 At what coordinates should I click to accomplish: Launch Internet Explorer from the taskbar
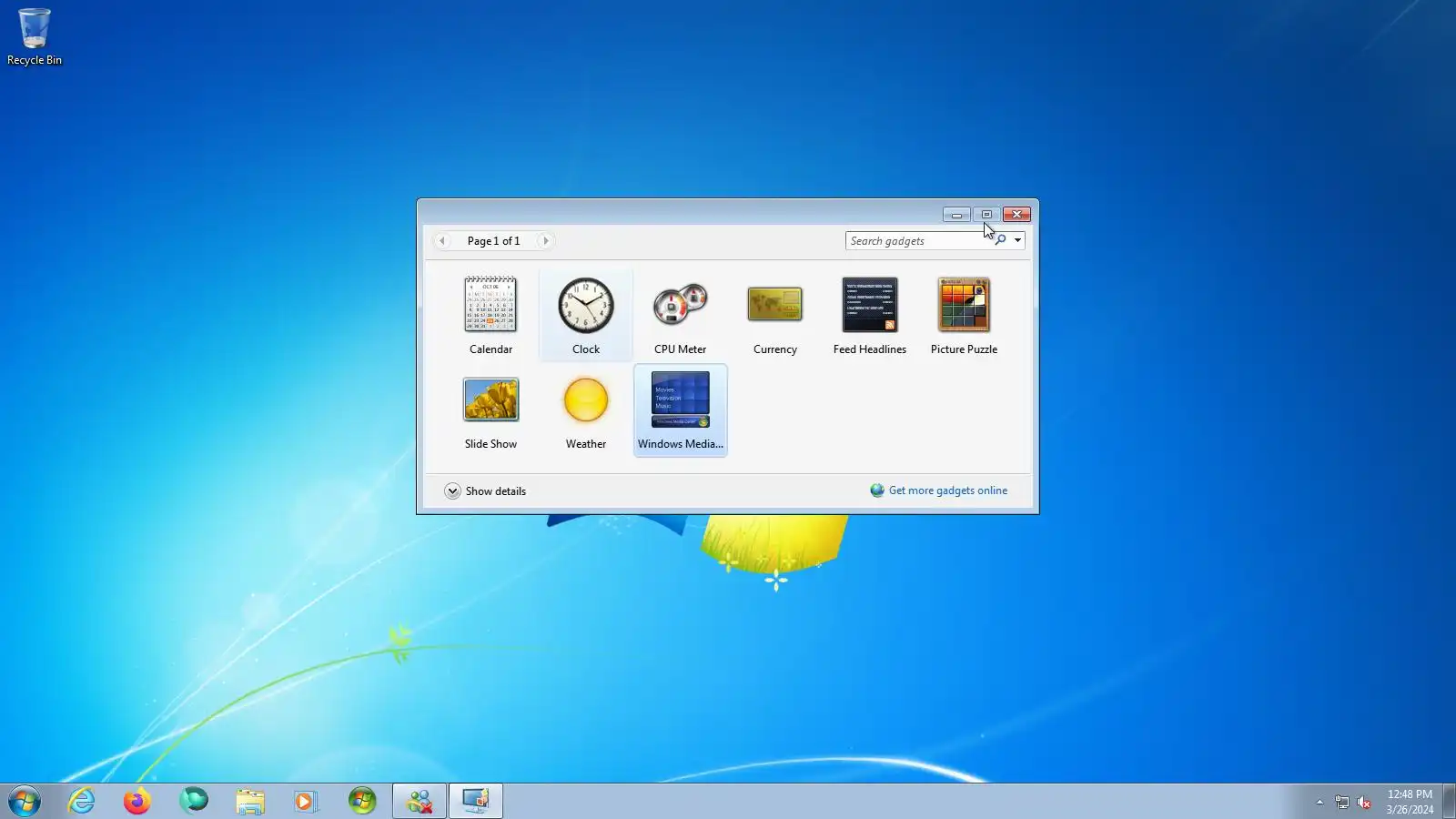[x=81, y=801]
